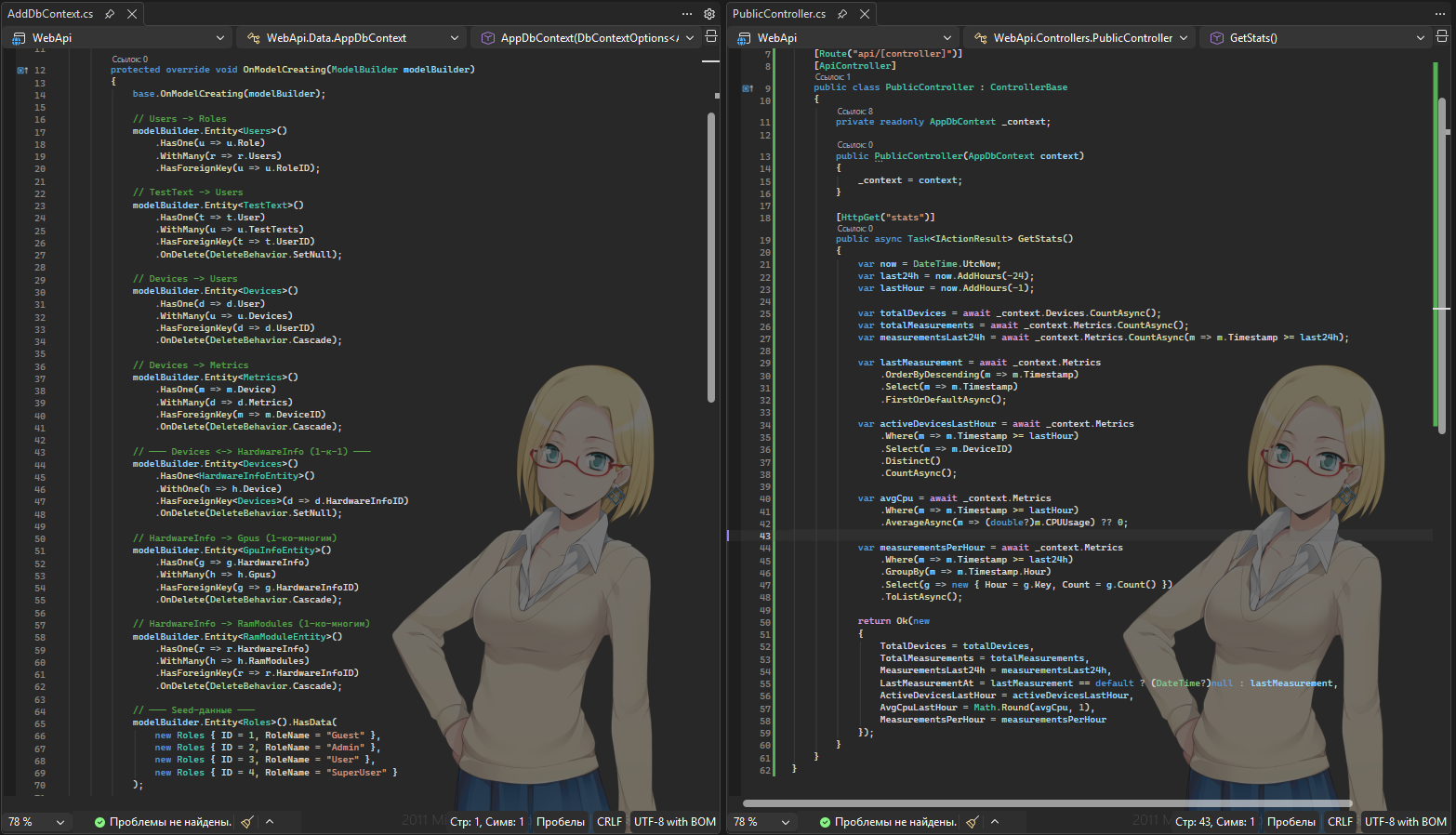Switch to PublicController.cs tab
Image resolution: width=1456 pixels, height=835 pixels.
[779, 14]
